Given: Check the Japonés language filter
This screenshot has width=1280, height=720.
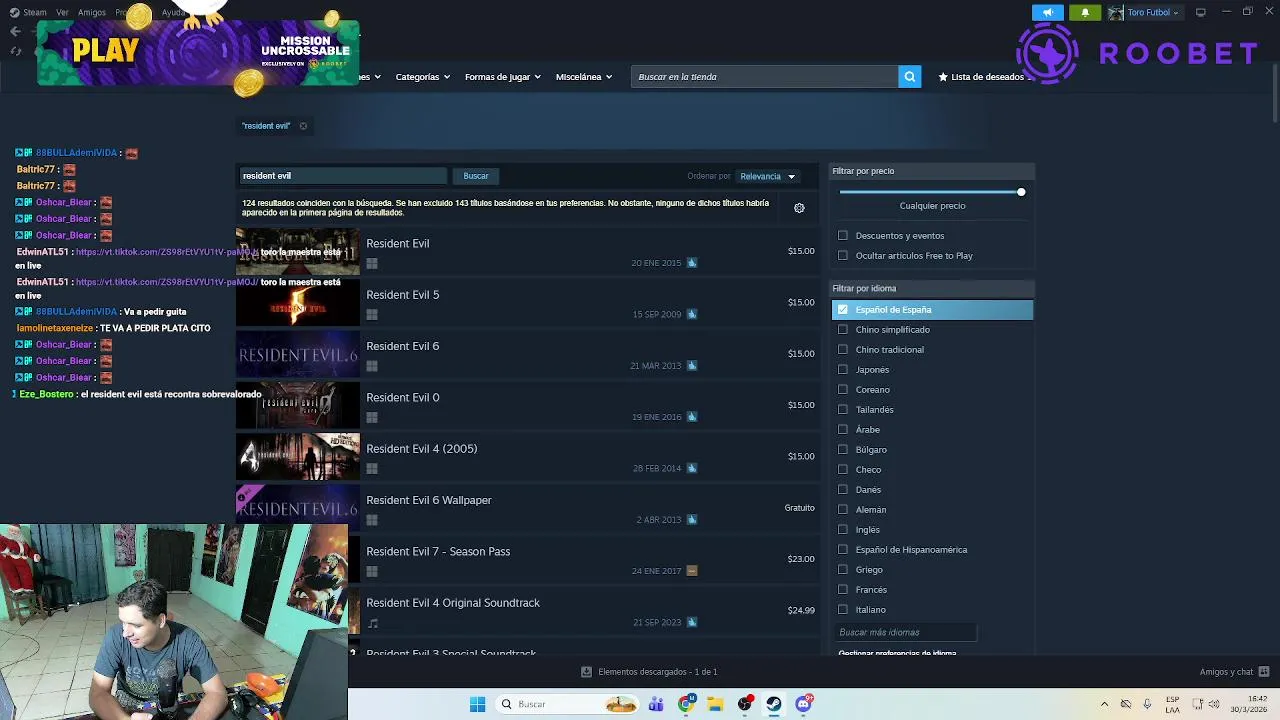Looking at the screenshot, I should pos(843,370).
